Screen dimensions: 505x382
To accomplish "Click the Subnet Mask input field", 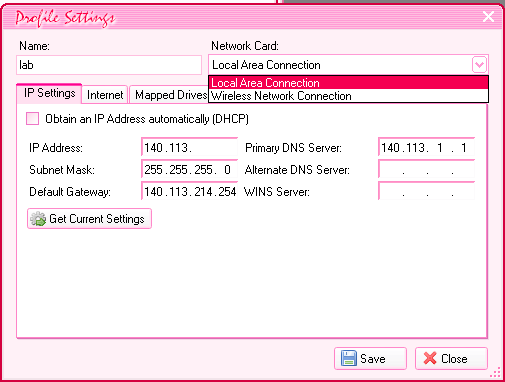I will pos(189,169).
